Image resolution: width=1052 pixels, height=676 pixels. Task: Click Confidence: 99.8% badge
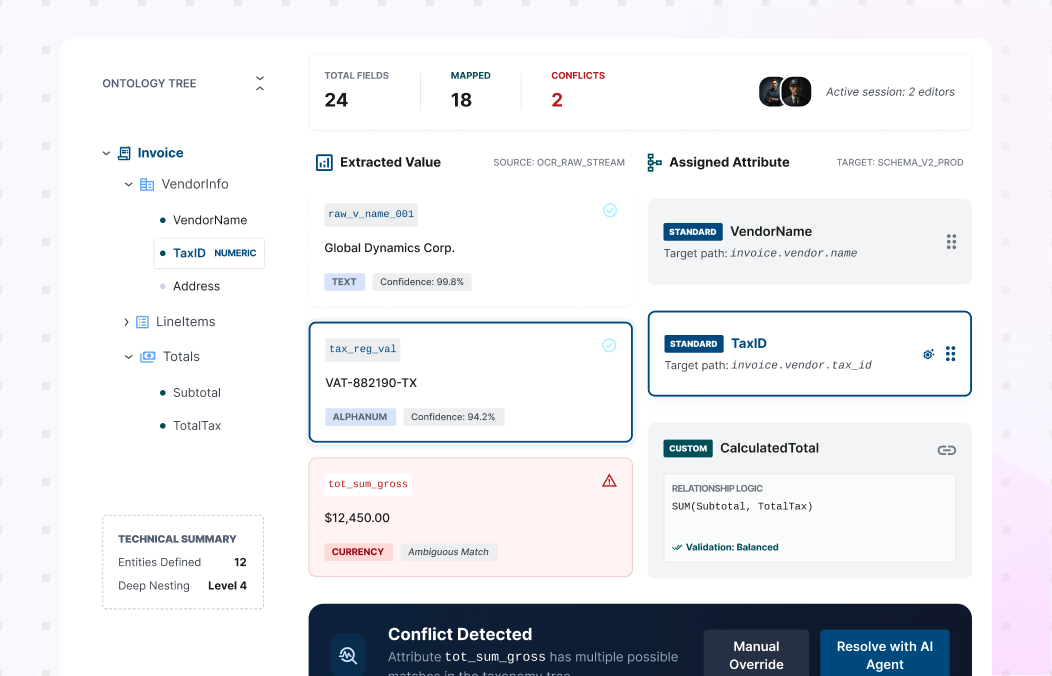click(x=422, y=282)
